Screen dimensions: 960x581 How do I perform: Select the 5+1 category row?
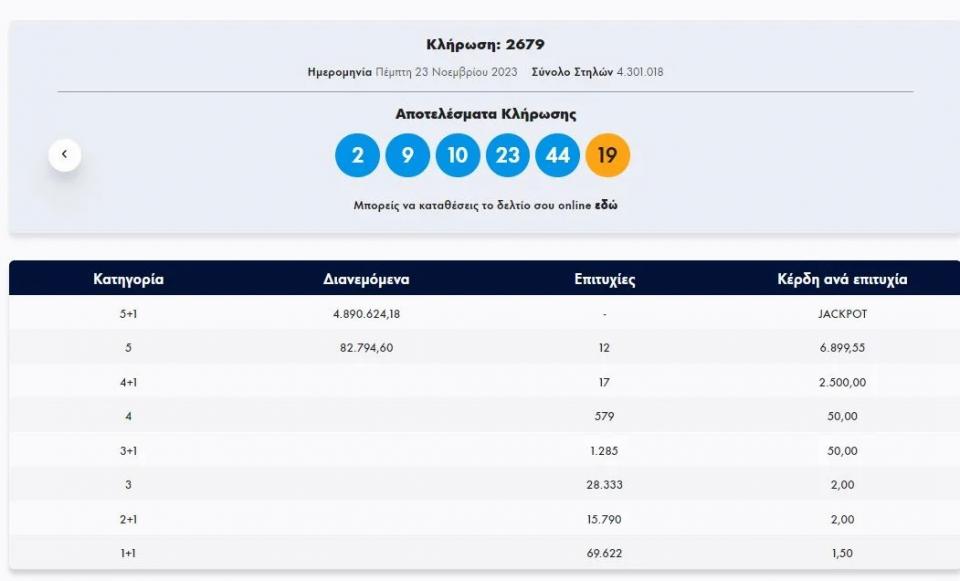pos(128,314)
